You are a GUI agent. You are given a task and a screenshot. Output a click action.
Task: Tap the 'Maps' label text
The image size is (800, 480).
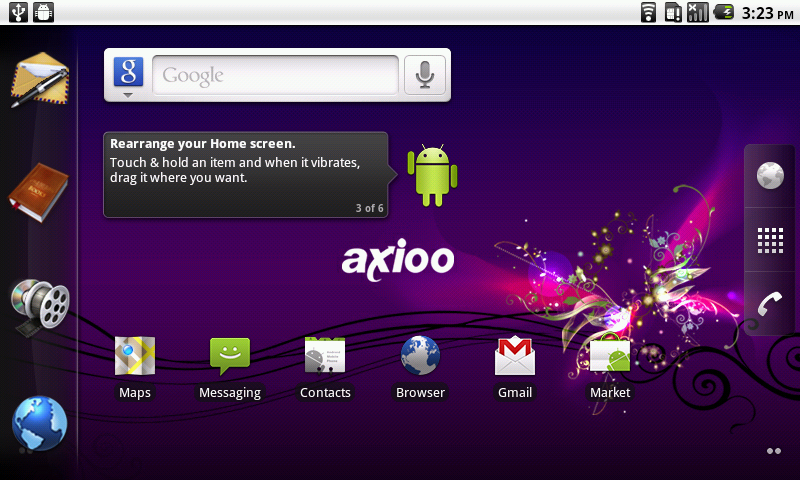pyautogui.click(x=135, y=392)
